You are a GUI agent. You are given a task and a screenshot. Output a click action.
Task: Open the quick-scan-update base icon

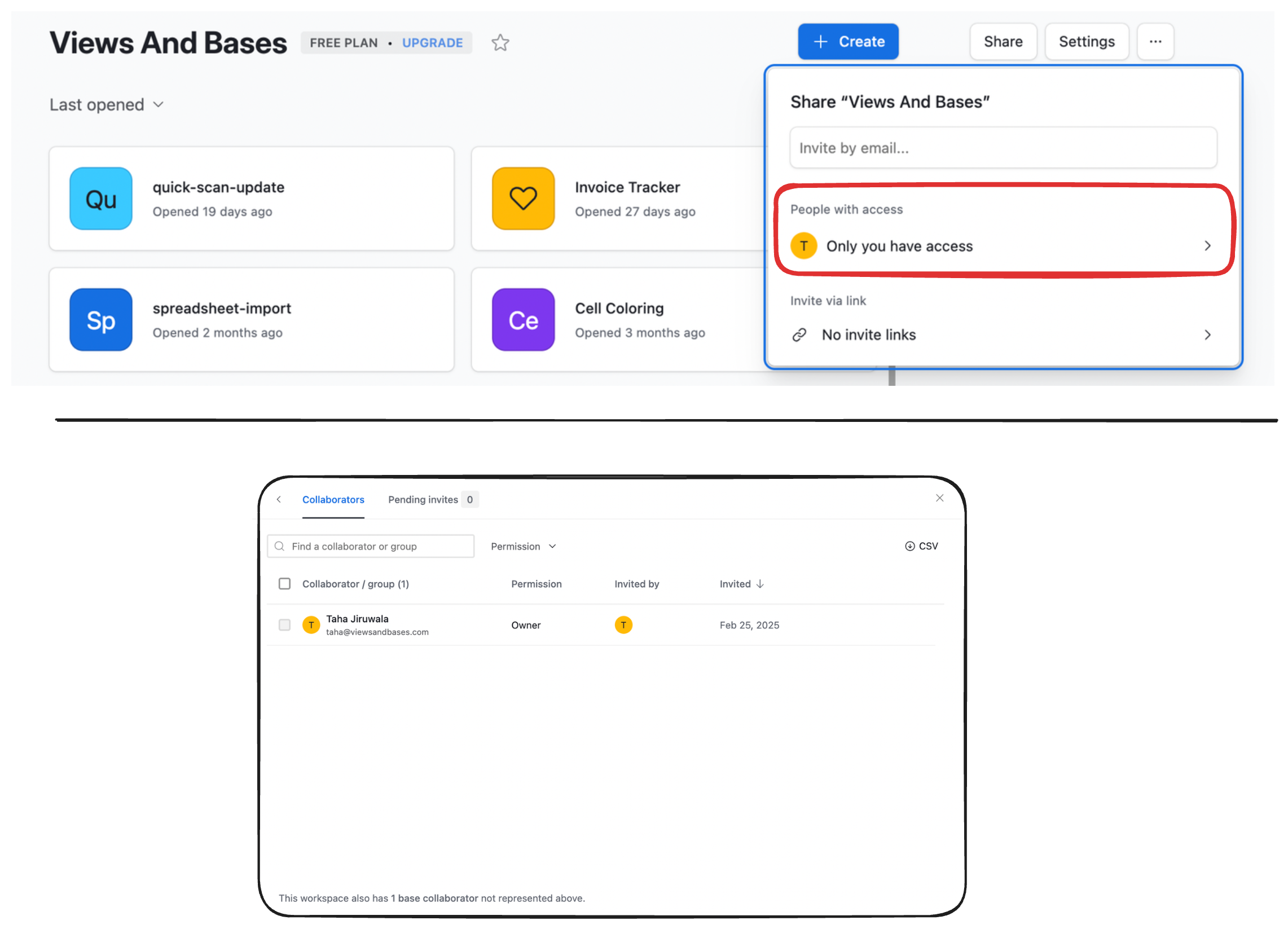tap(100, 199)
